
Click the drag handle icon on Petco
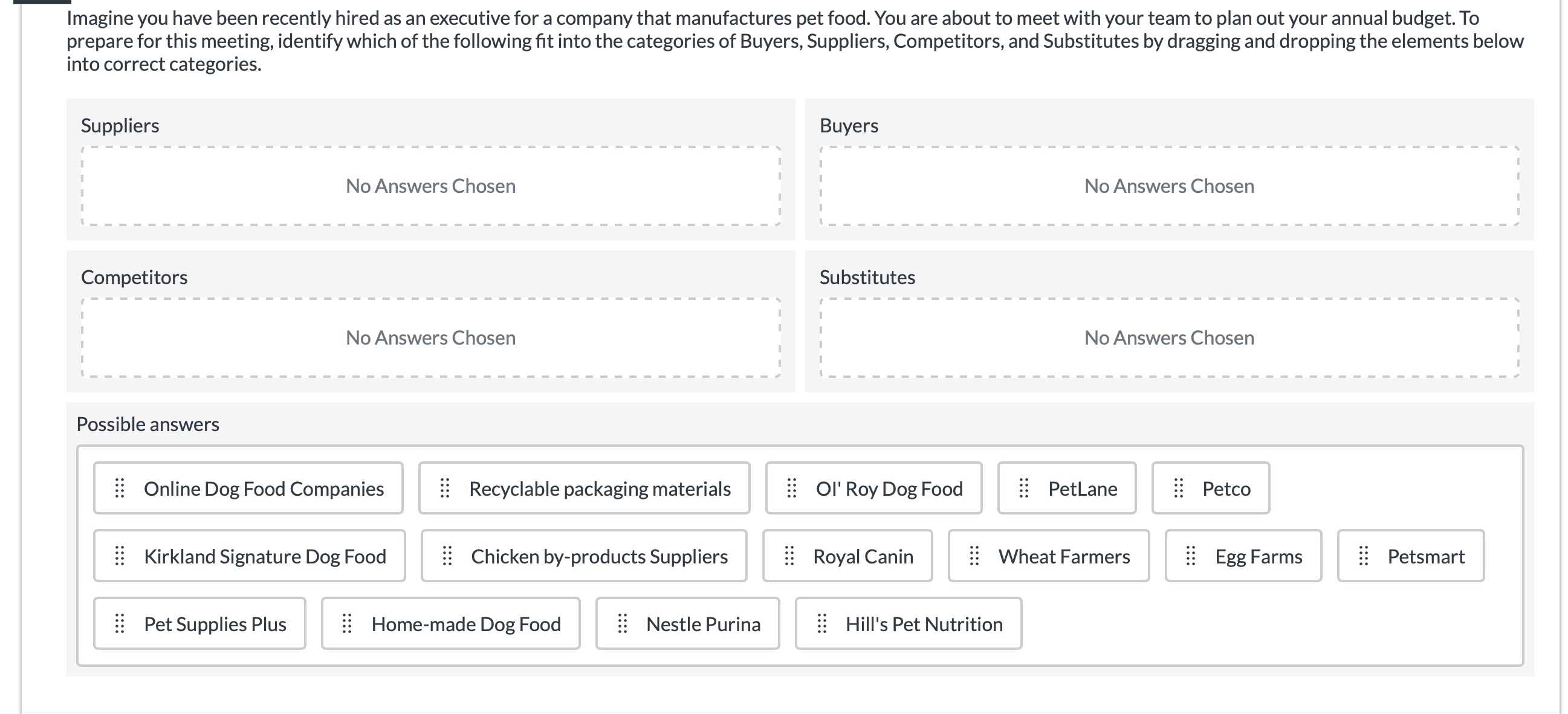click(1179, 488)
